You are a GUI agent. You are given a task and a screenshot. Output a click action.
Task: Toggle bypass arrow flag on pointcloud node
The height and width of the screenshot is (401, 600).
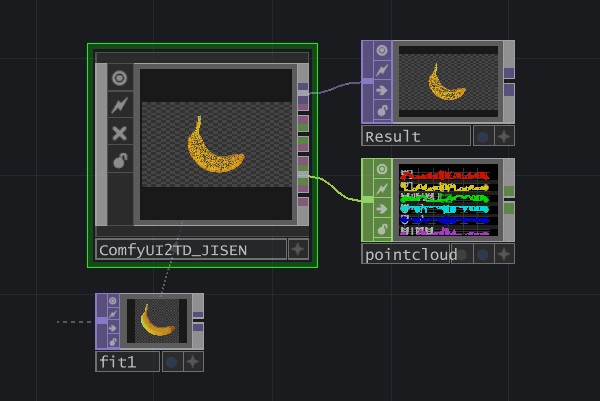(382, 208)
